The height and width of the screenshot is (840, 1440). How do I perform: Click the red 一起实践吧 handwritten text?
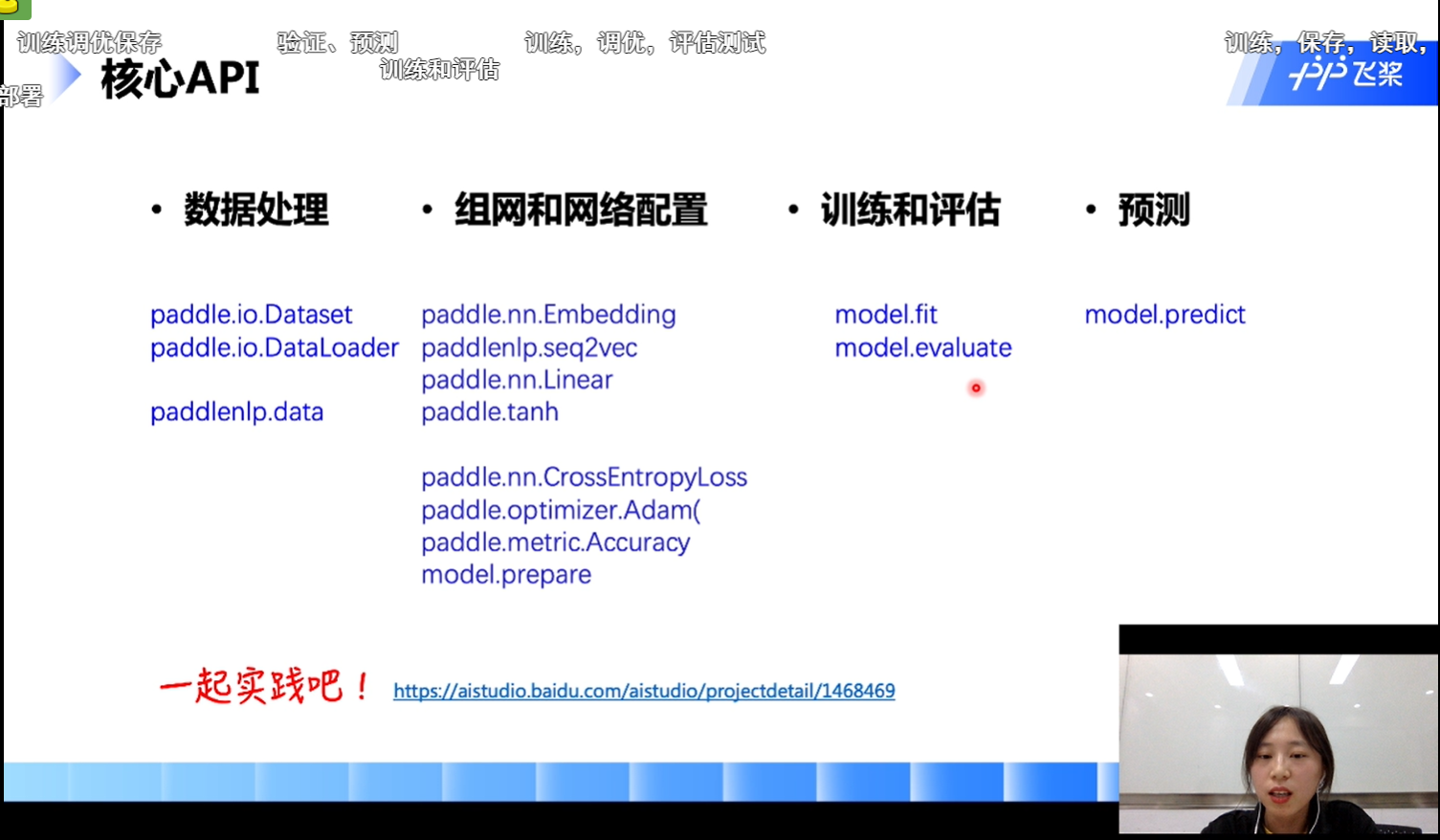pos(264,686)
